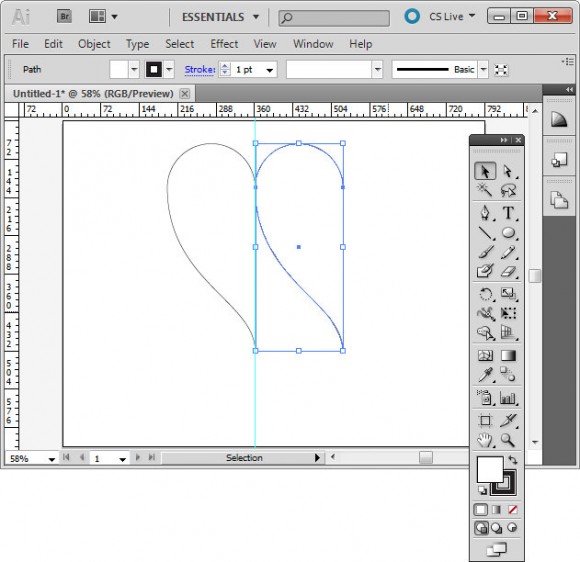The width and height of the screenshot is (580, 562).
Task: Open the zoom level 58% dropdown
Action: (x=51, y=459)
